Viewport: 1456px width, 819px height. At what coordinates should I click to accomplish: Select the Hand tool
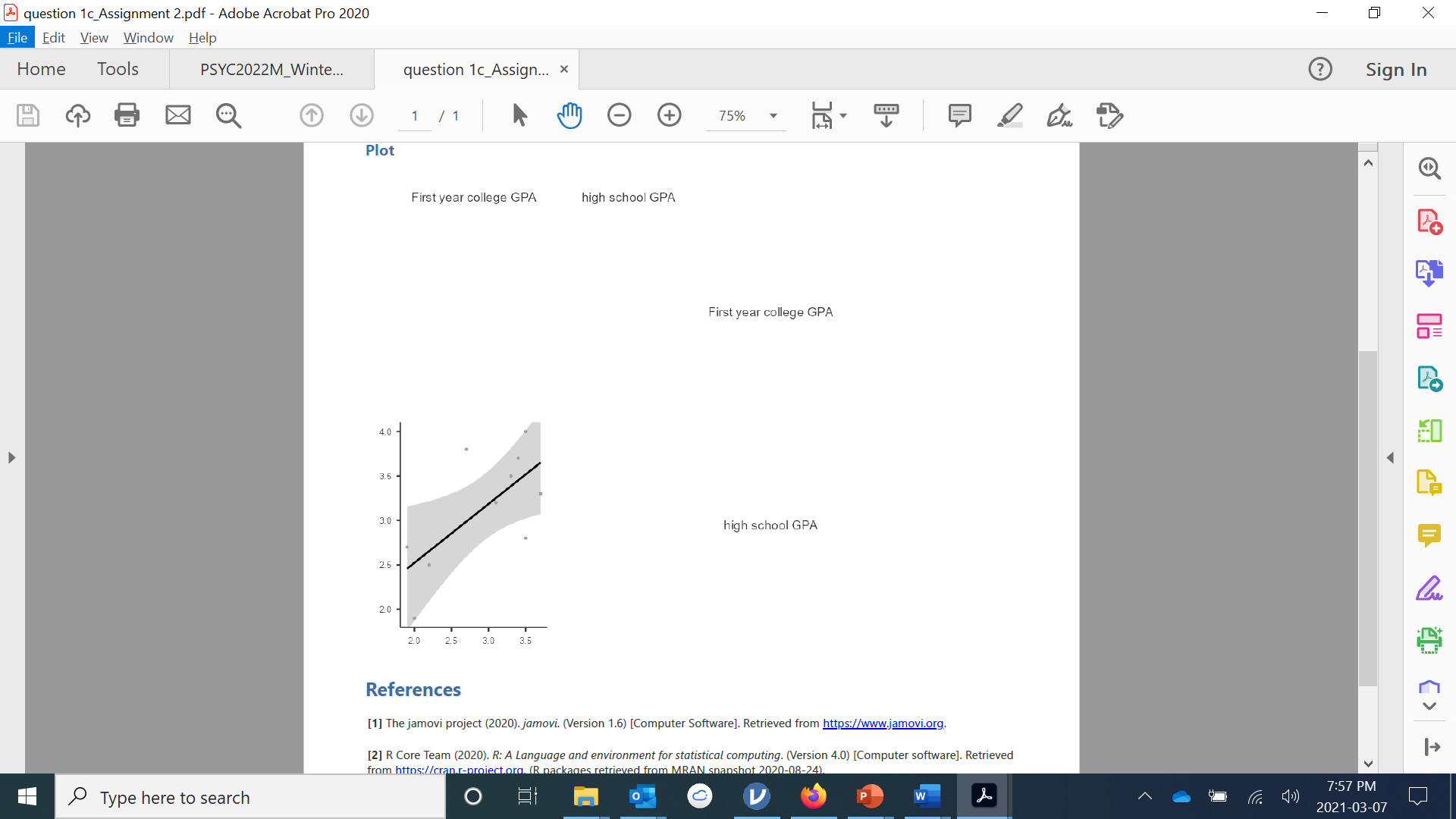click(x=570, y=115)
